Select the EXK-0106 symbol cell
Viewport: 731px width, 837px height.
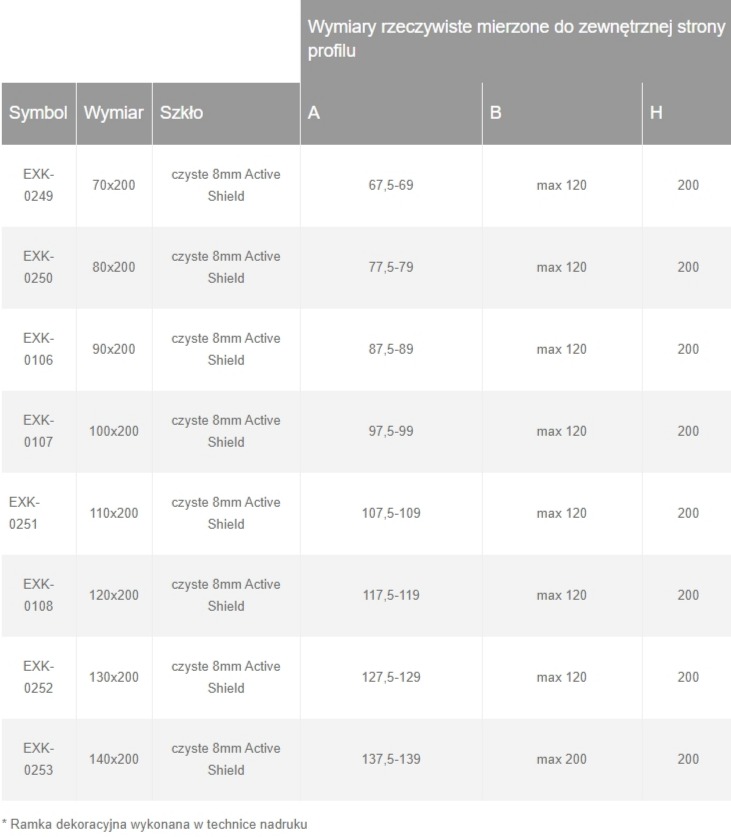click(x=38, y=349)
